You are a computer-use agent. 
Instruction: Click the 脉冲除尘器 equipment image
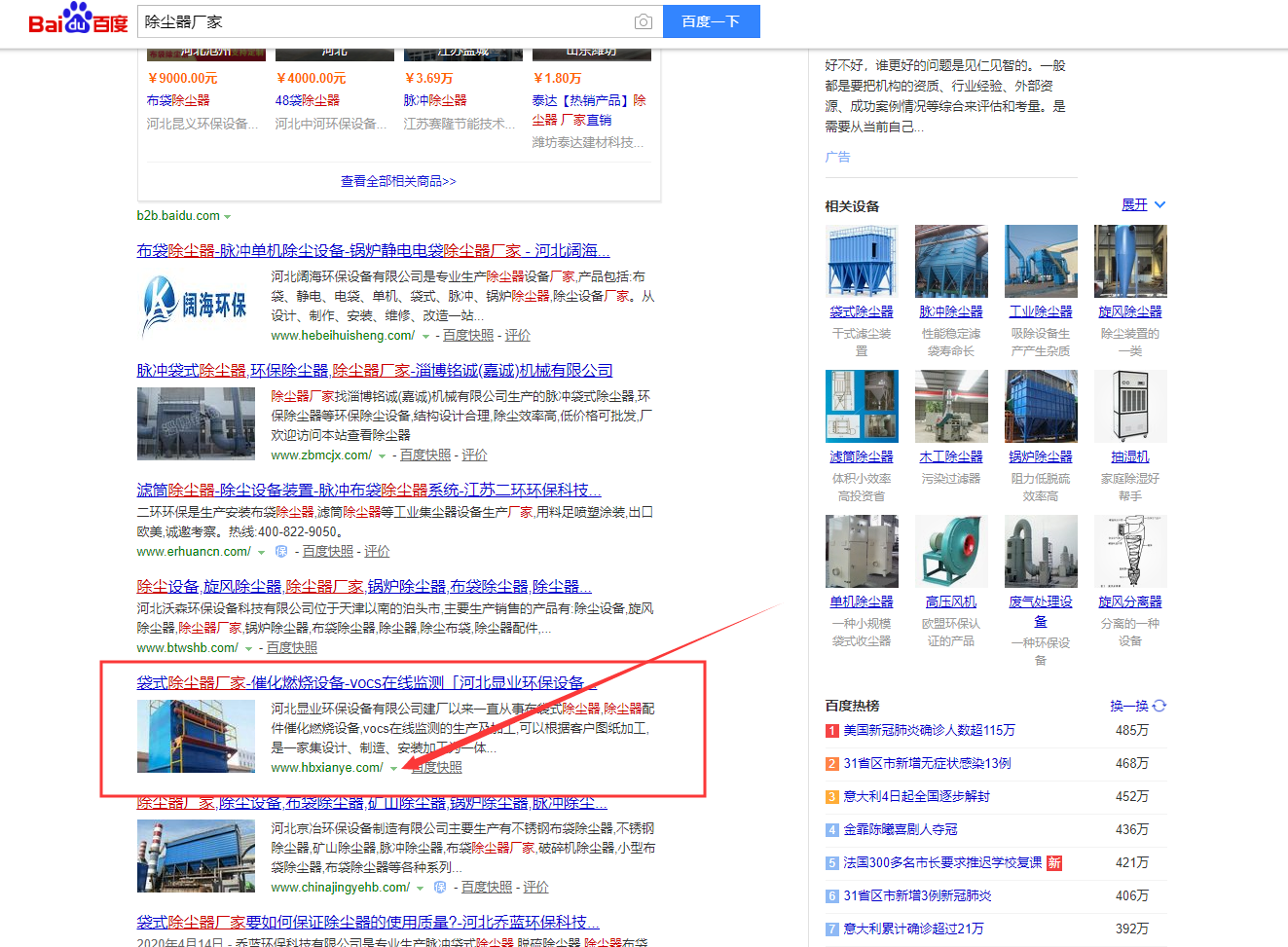point(951,261)
